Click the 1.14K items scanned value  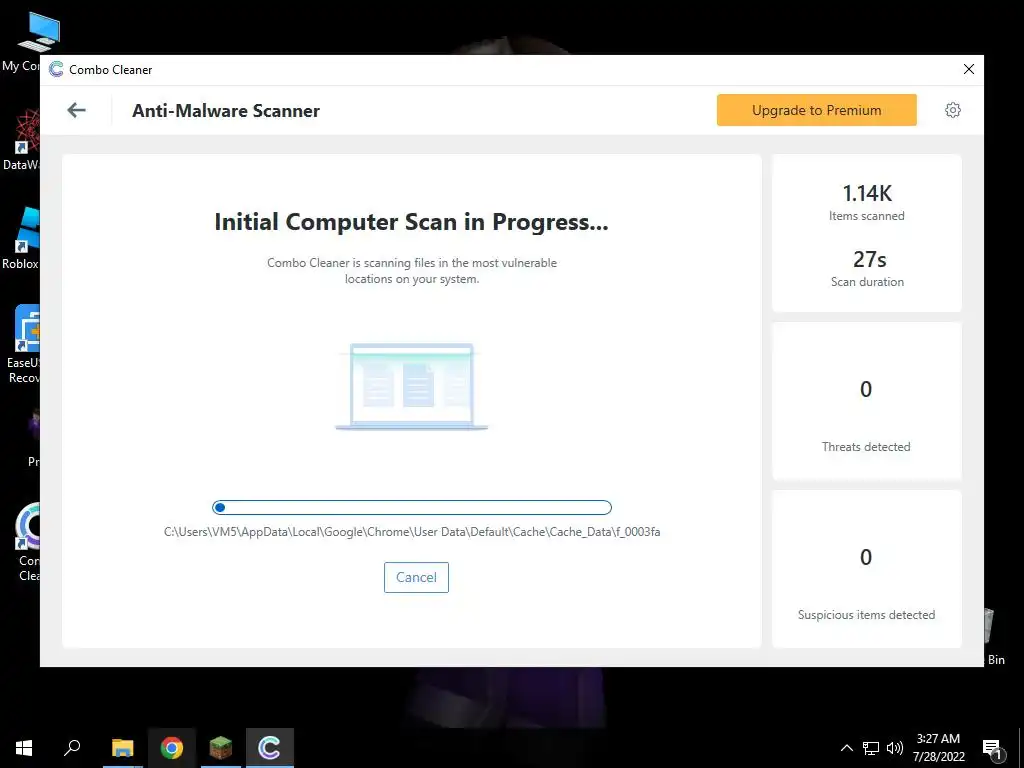click(867, 193)
